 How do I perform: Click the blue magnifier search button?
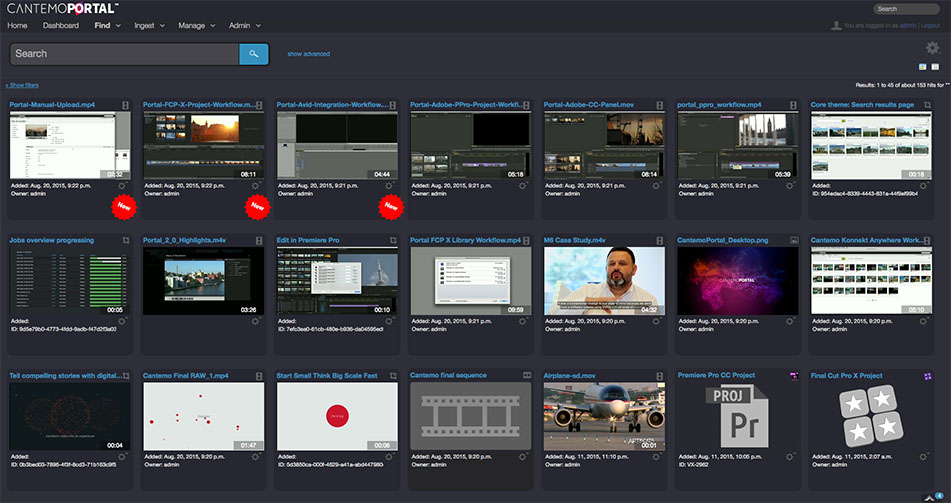click(254, 54)
